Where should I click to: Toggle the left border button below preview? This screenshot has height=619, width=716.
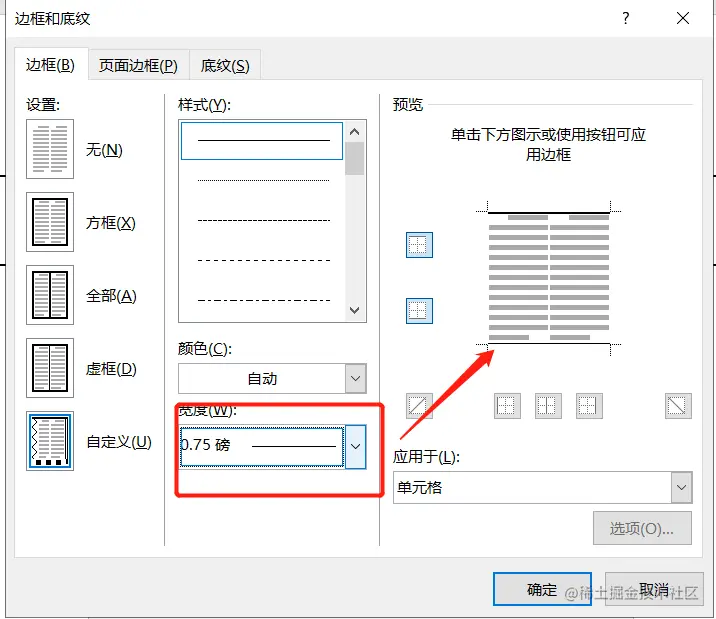pos(507,406)
